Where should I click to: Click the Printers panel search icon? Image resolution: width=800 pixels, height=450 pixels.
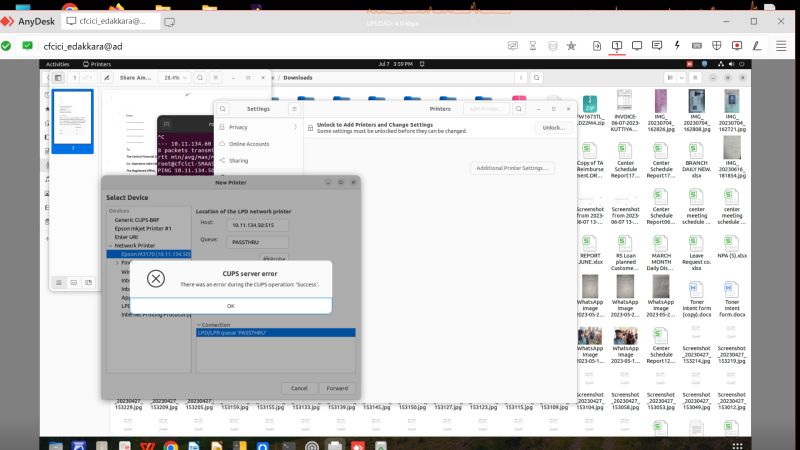click(518, 109)
